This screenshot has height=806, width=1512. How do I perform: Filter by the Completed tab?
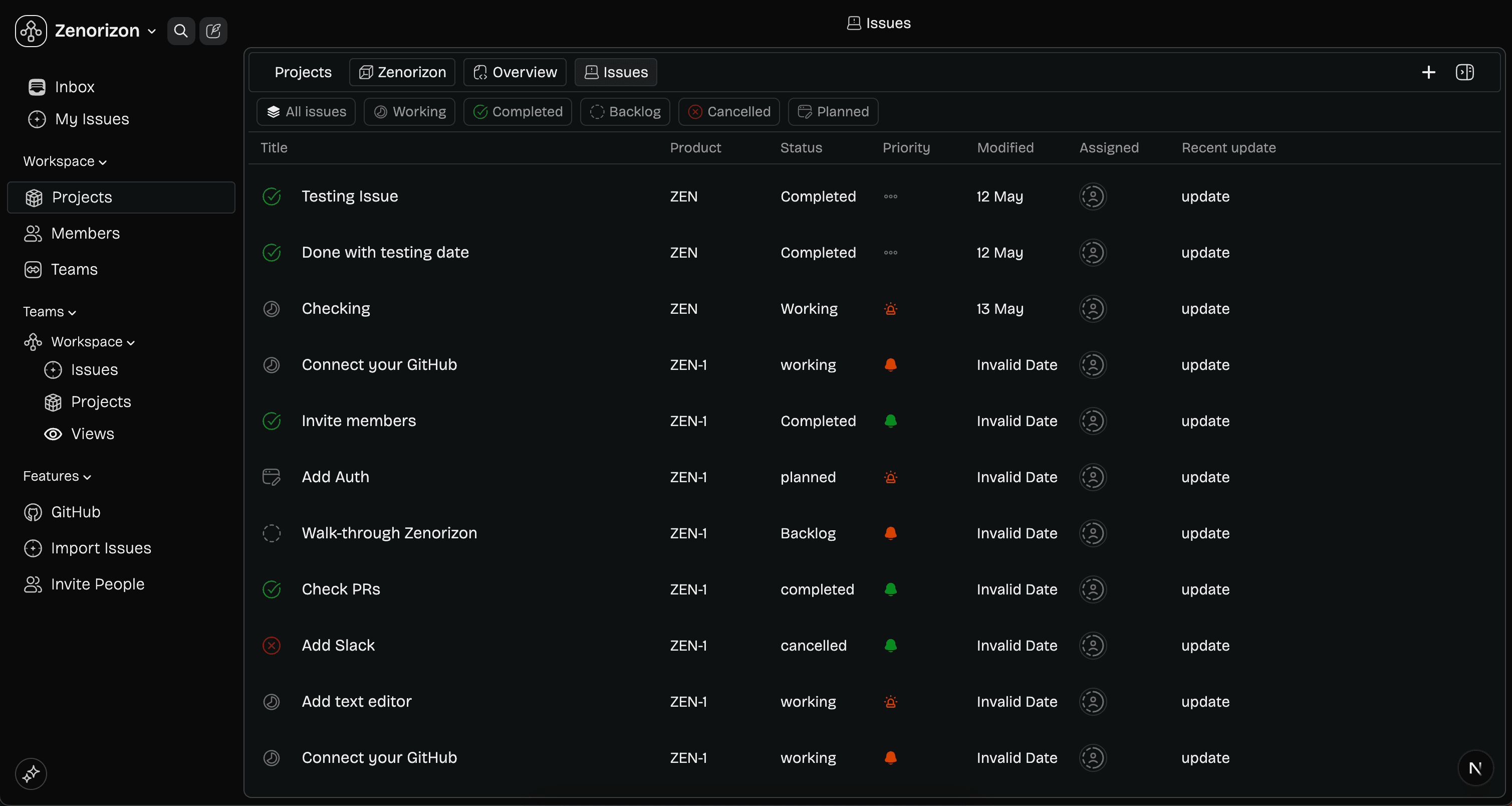(x=518, y=112)
